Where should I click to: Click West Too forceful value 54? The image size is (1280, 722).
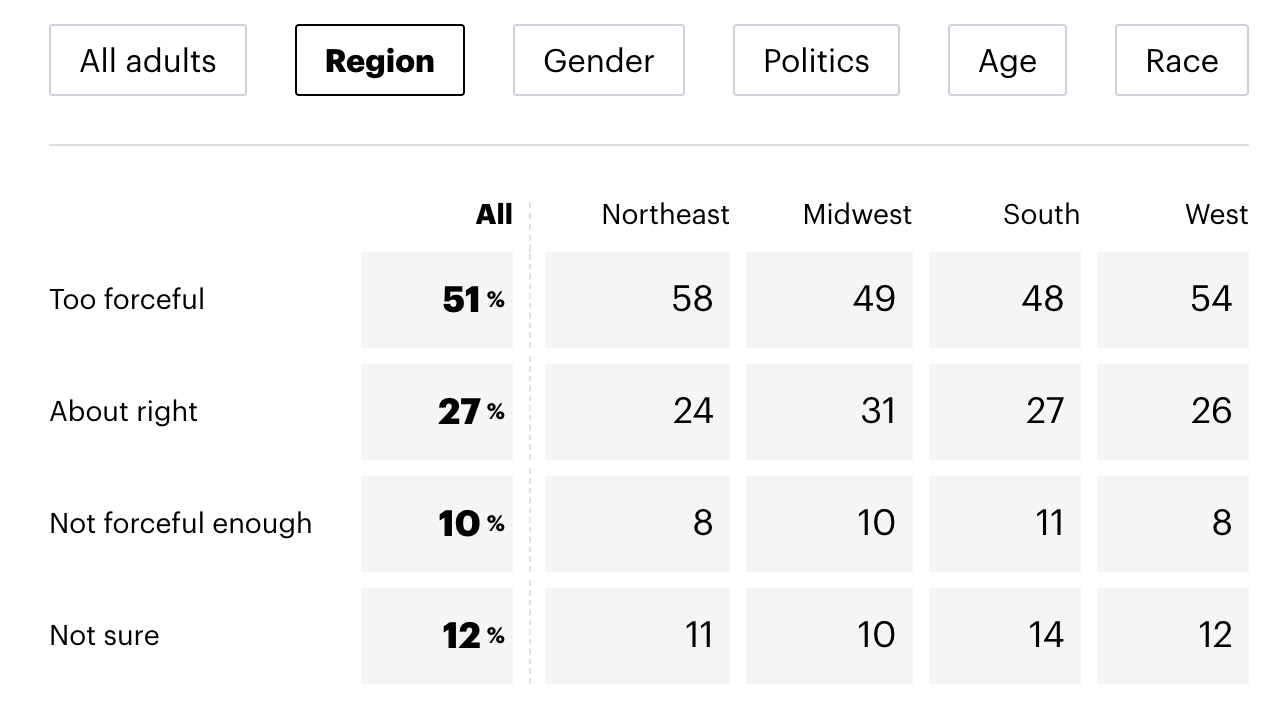1174,300
